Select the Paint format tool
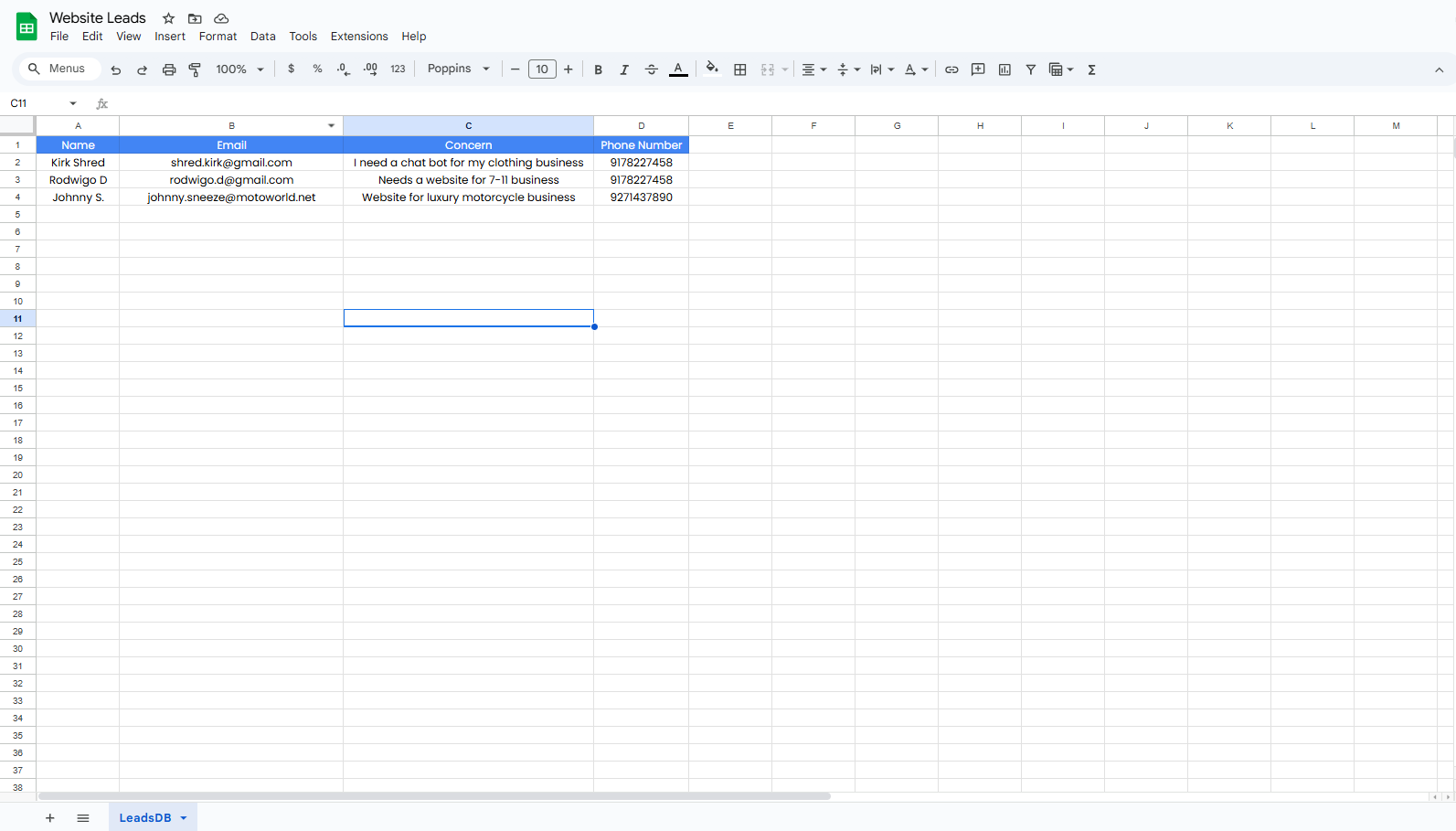This screenshot has width=1456, height=831. click(195, 69)
